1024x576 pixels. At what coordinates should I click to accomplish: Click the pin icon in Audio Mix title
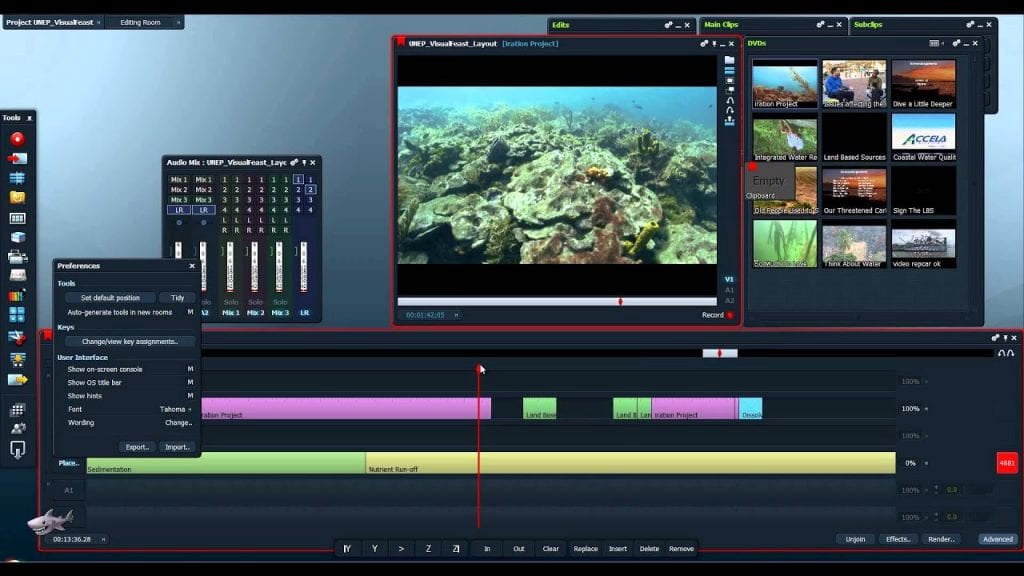pos(304,162)
